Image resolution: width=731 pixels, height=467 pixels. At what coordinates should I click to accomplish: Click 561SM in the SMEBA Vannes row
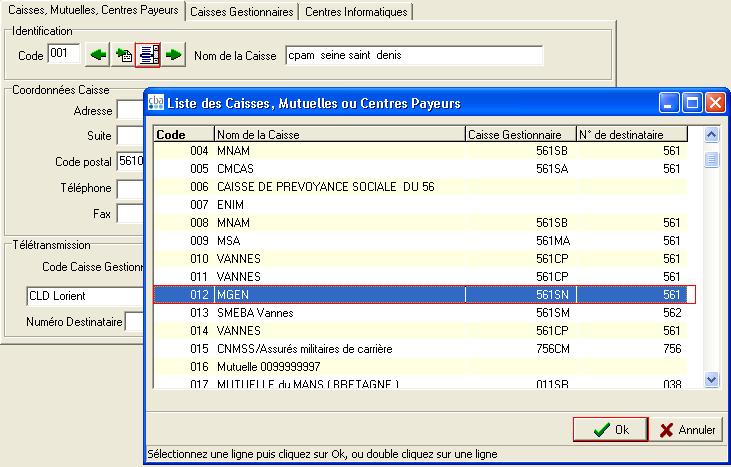pos(552,313)
